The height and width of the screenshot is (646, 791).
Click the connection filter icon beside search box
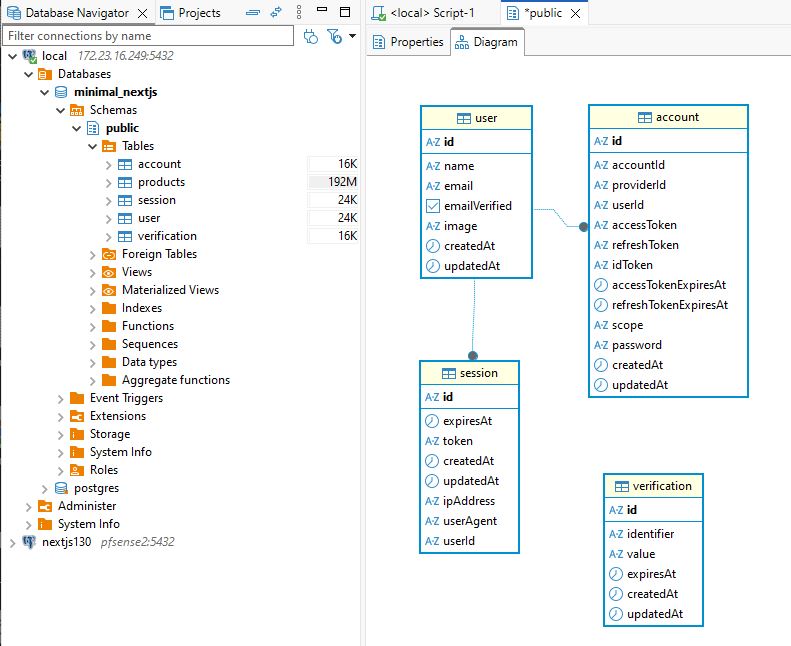(x=310, y=36)
